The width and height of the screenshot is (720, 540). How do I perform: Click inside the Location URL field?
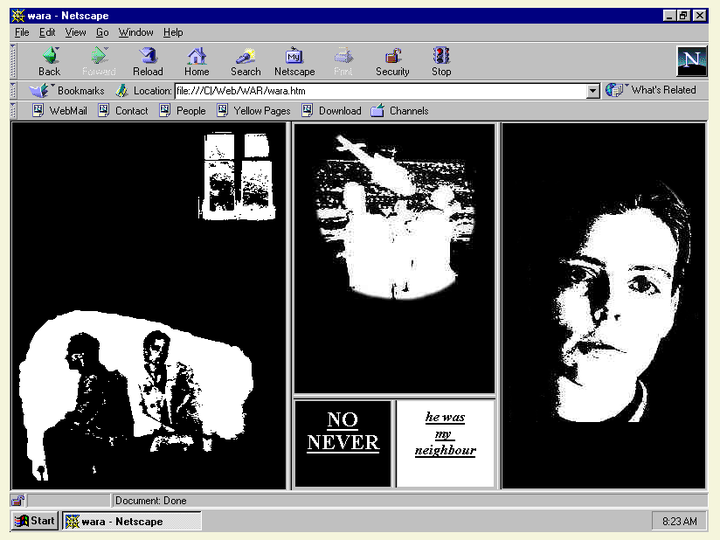[x=380, y=91]
